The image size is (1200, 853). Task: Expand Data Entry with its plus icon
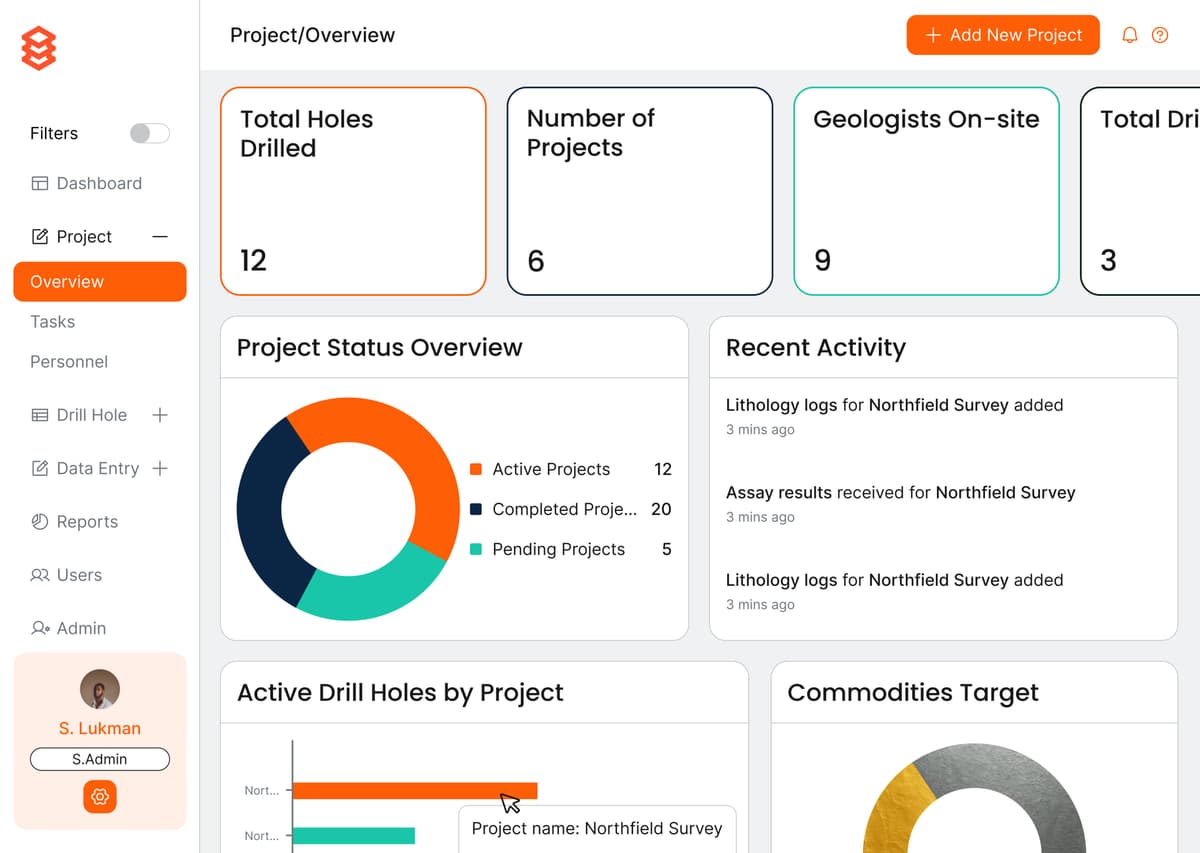point(160,468)
